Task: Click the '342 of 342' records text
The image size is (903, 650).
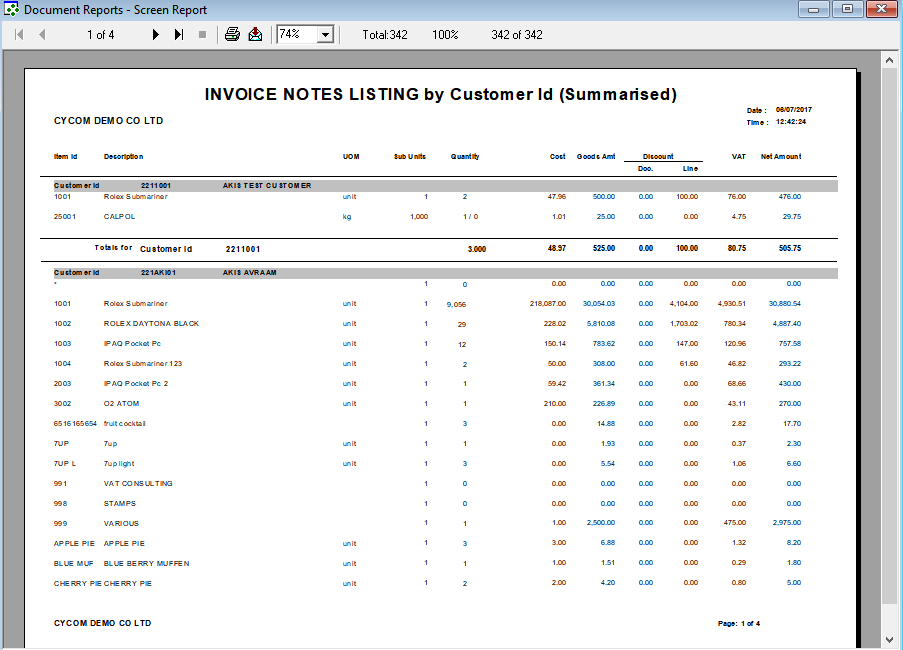Action: (x=517, y=35)
